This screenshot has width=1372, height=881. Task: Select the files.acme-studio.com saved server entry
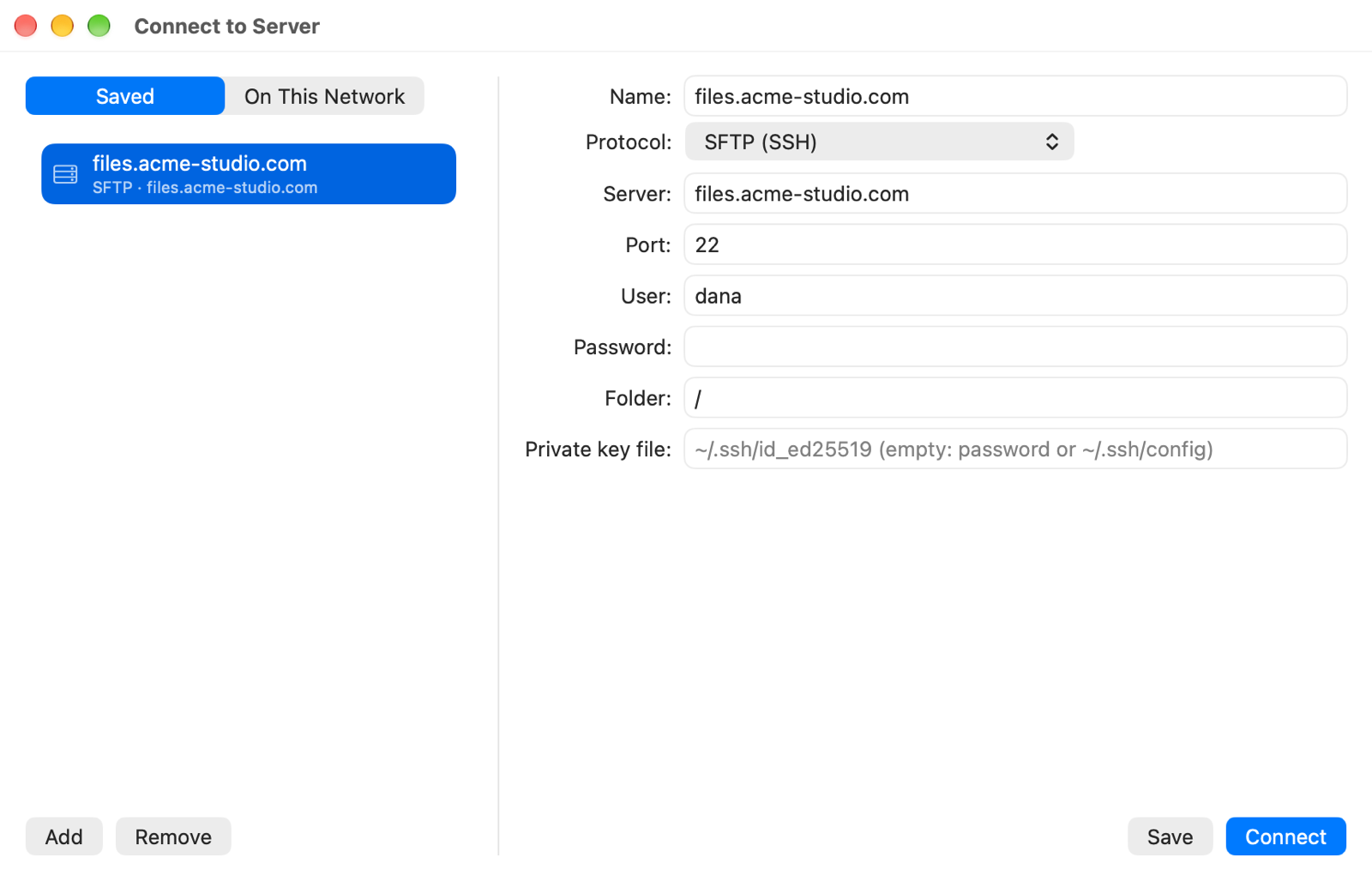[249, 174]
